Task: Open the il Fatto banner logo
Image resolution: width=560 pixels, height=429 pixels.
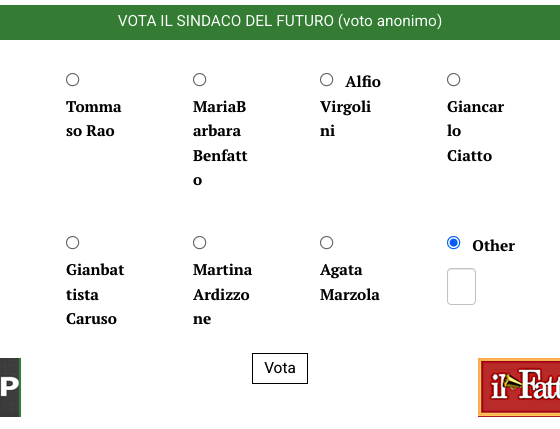Action: [519, 388]
